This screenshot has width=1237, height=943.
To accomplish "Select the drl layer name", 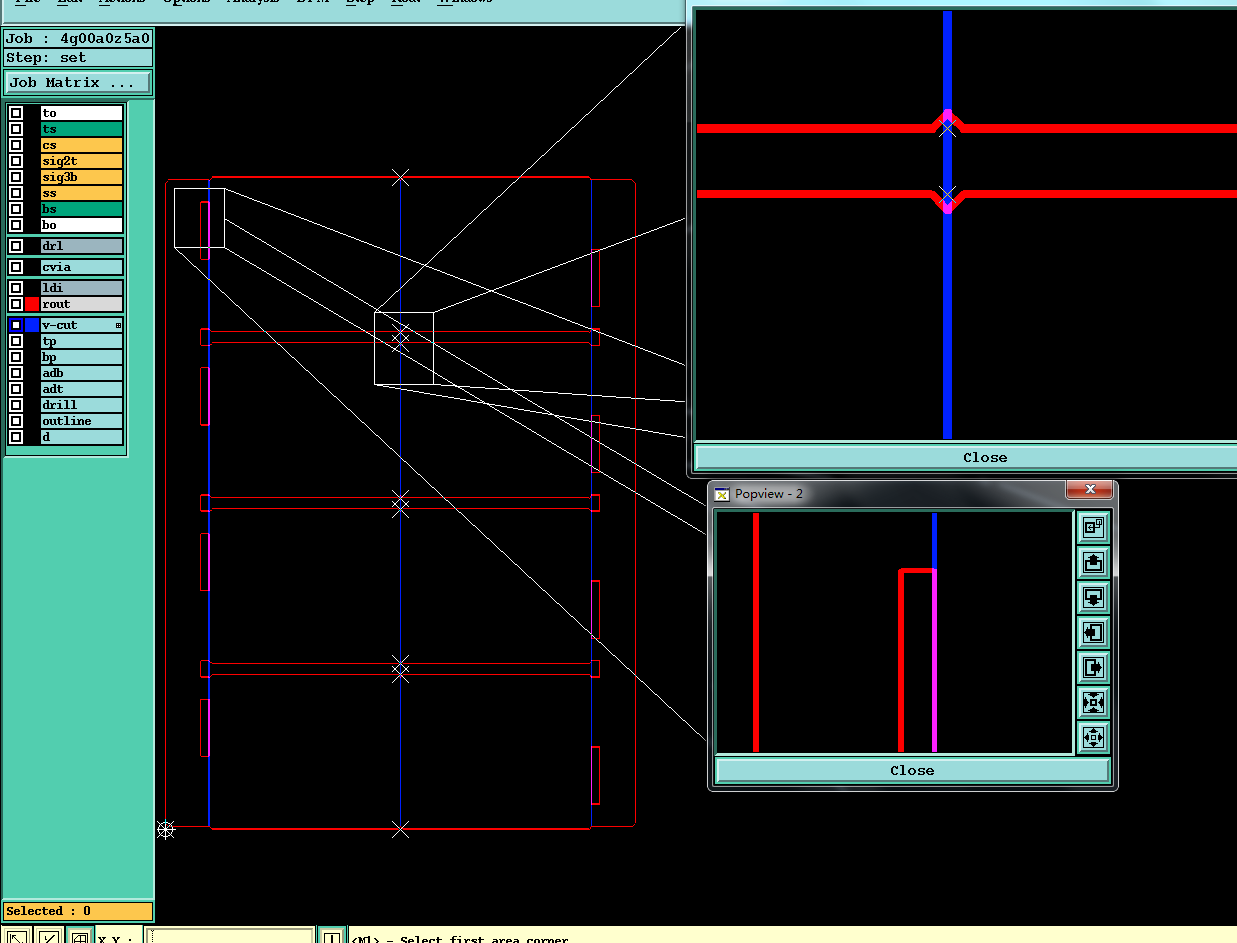I will coord(82,246).
